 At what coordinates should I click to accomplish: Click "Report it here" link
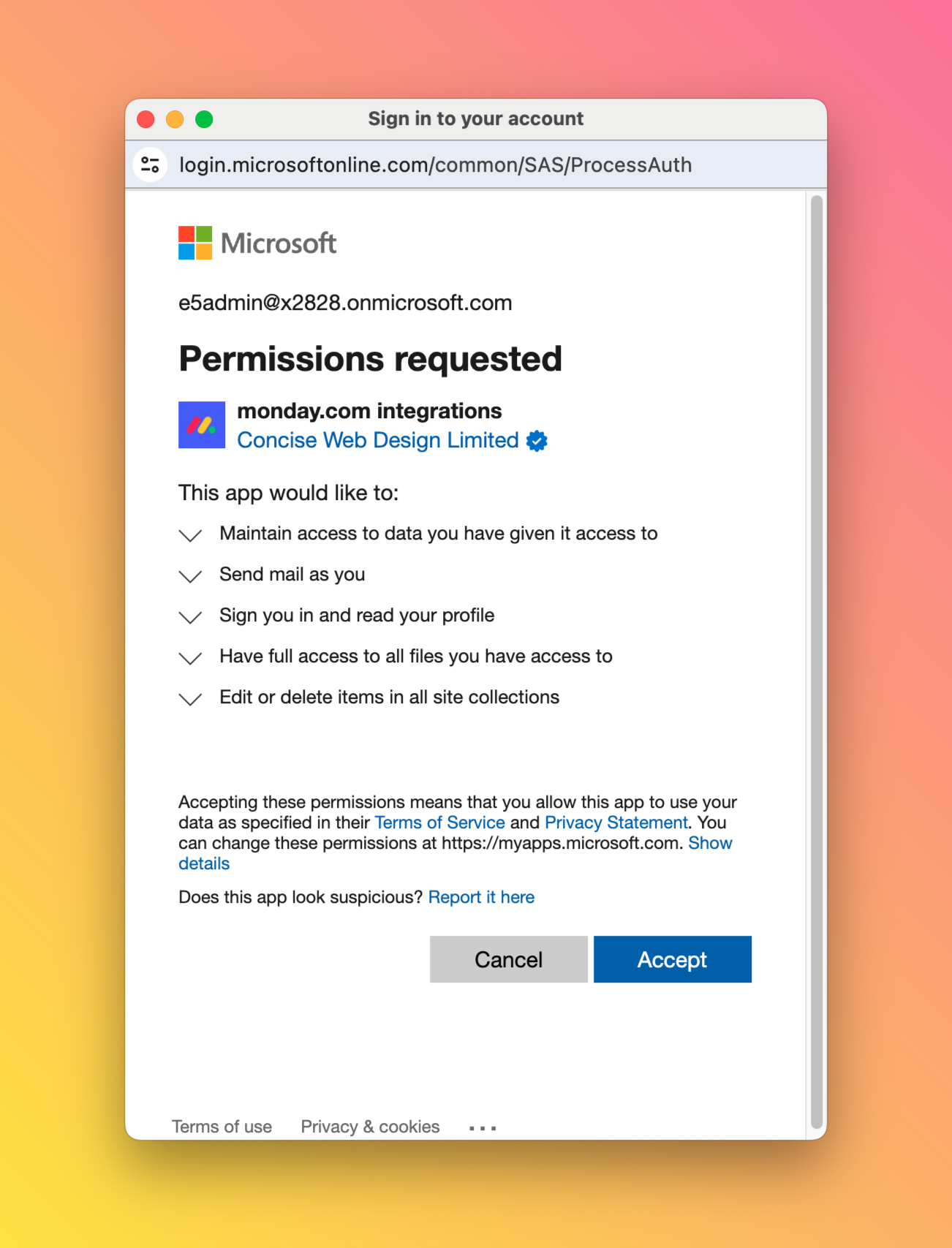[481, 897]
